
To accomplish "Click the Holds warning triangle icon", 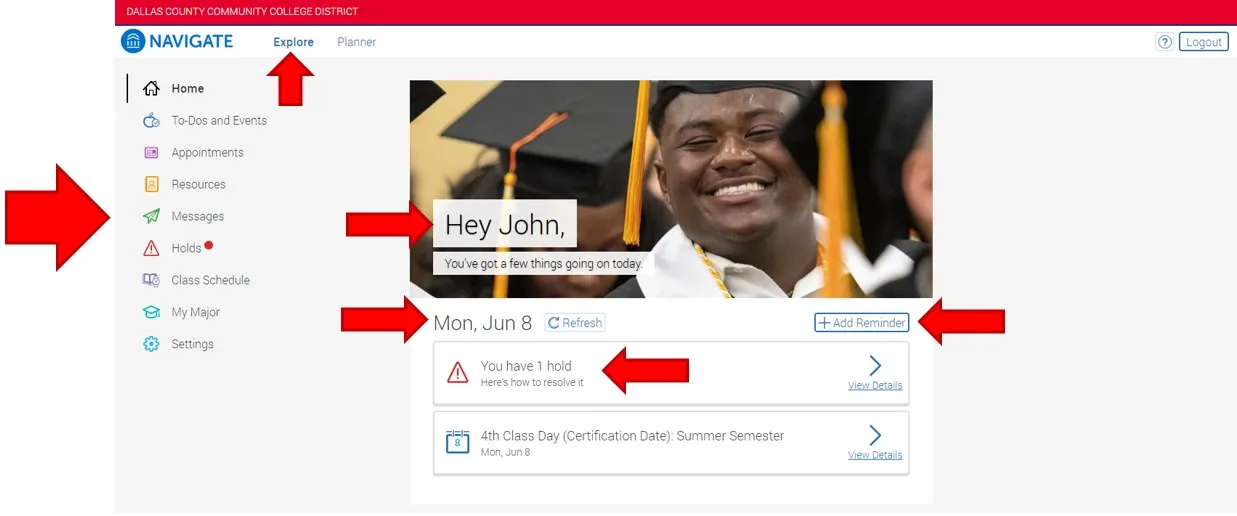I will [x=152, y=249].
